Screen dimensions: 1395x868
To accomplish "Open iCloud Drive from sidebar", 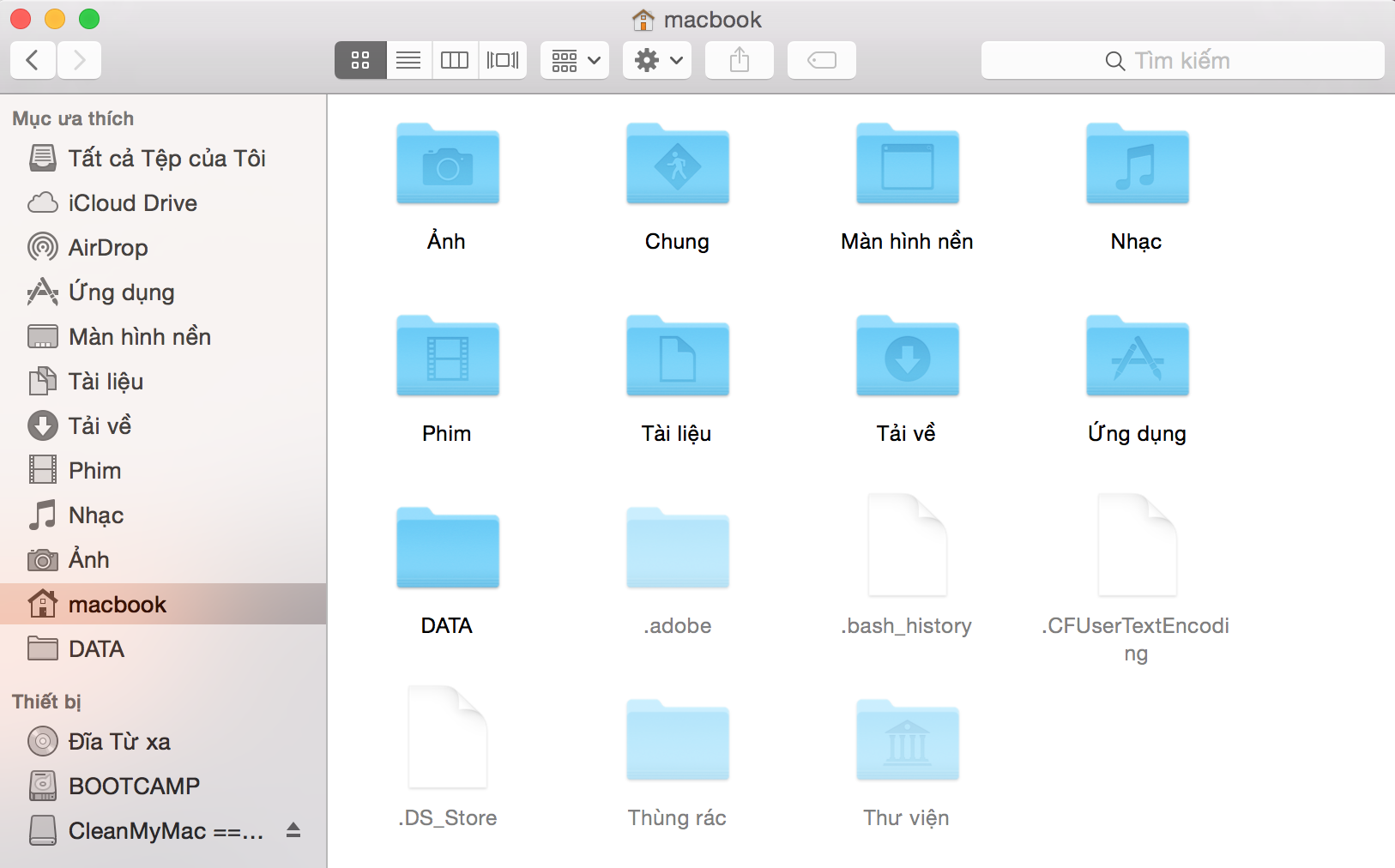I will [132, 203].
